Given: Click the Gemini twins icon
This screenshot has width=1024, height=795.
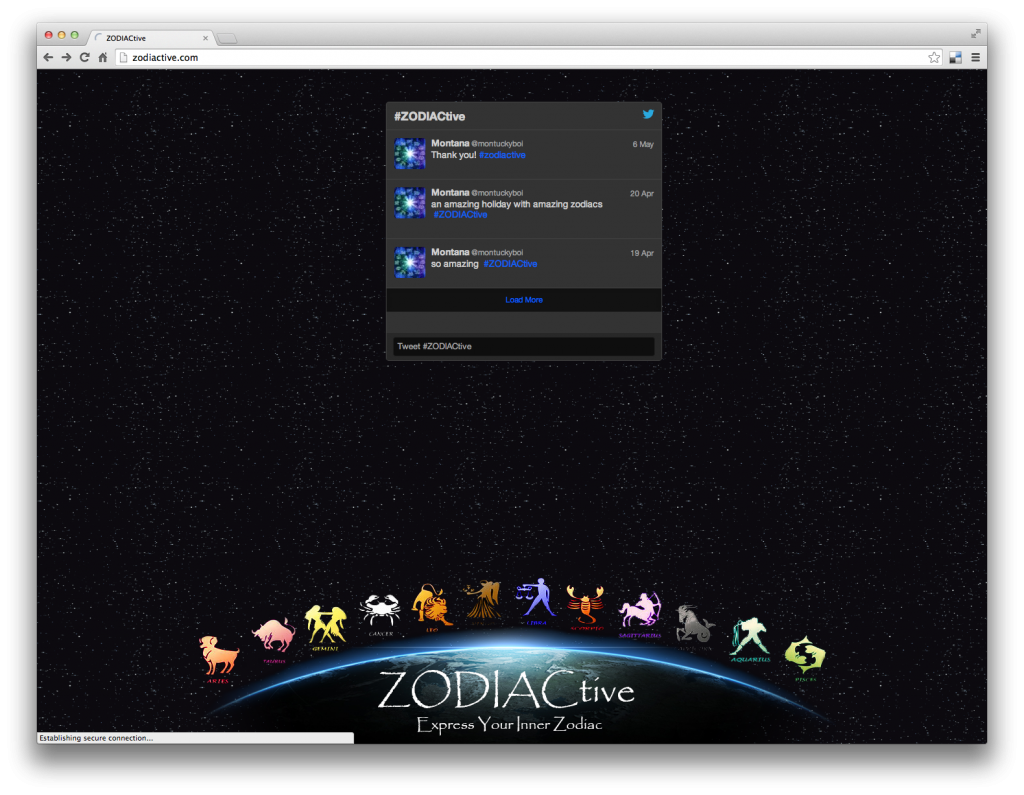Looking at the screenshot, I should point(325,622).
